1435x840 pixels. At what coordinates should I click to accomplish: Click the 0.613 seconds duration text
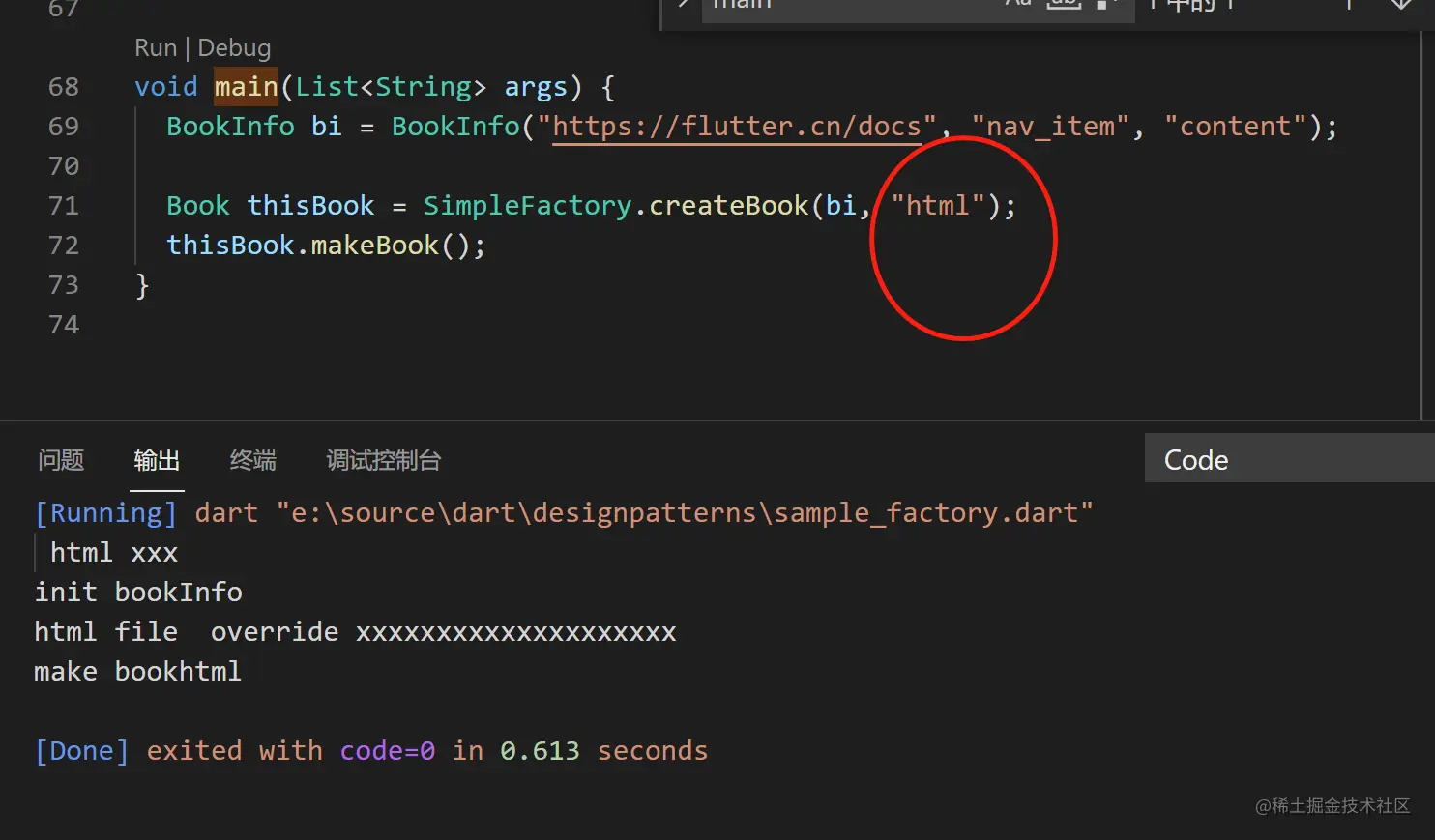[603, 750]
